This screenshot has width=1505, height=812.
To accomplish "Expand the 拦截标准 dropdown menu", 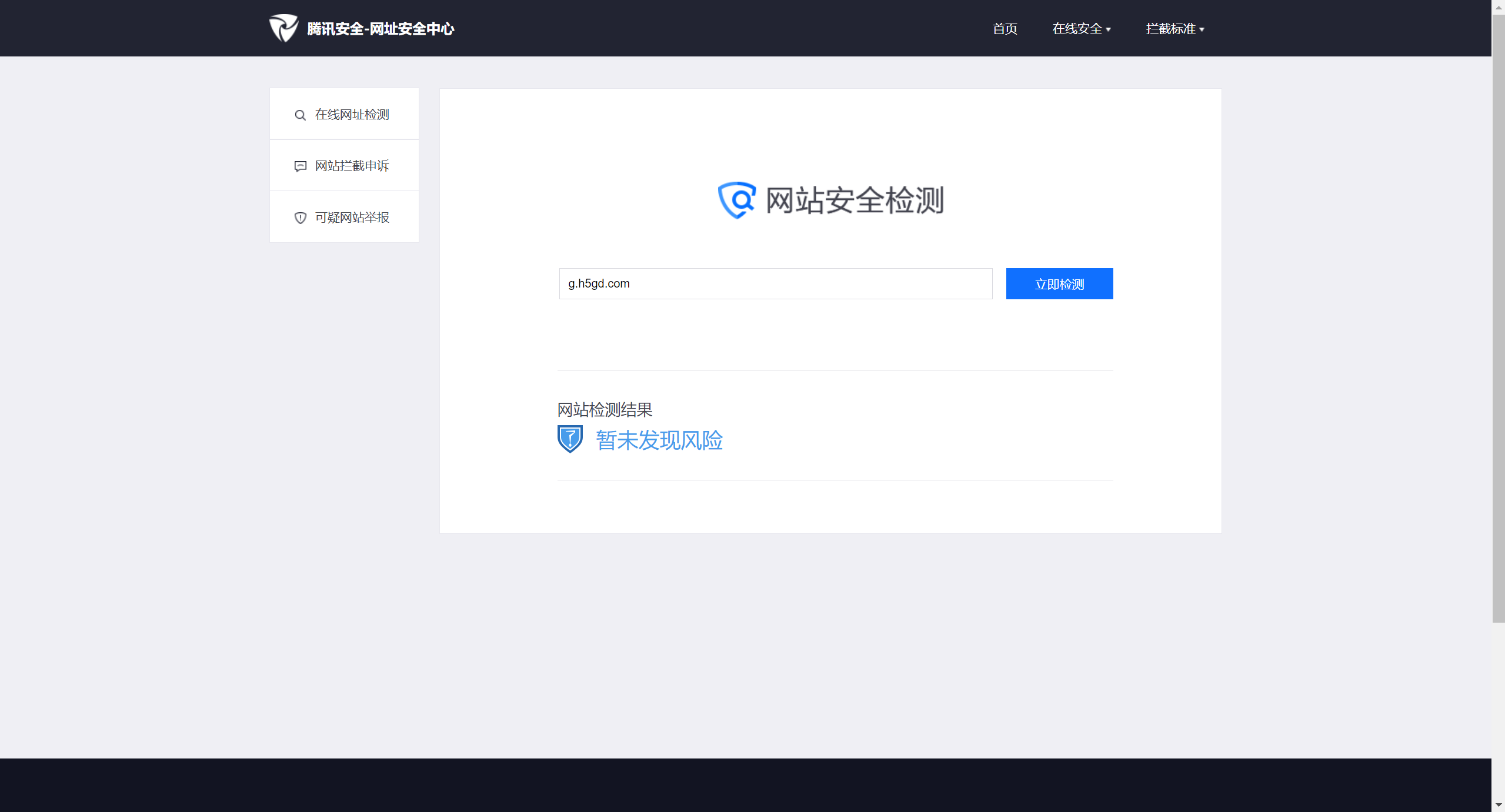I will pos(1170,29).
